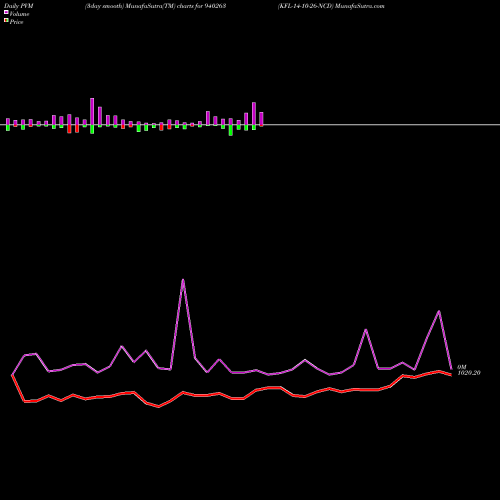The width and height of the screenshot is (500, 500).
Task: Click the tallest magenta peak on volume line
Action: 183,280
